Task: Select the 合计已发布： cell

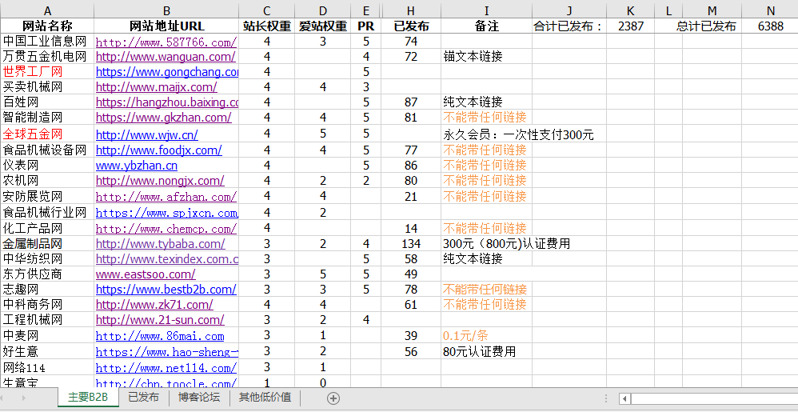Action: point(569,26)
